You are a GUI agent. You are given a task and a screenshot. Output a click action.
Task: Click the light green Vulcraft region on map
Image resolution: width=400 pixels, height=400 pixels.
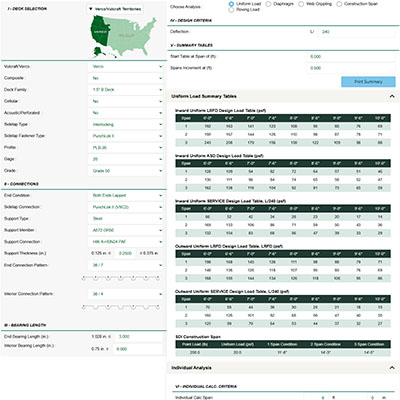coord(132,35)
